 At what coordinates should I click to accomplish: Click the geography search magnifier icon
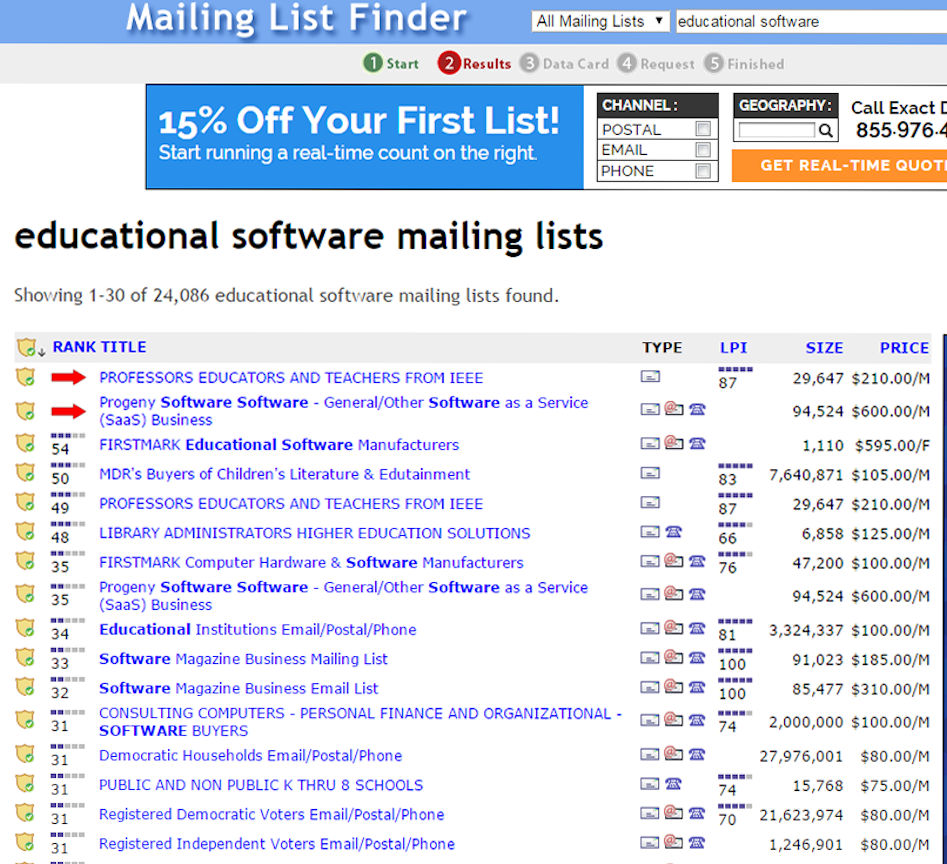(826, 130)
